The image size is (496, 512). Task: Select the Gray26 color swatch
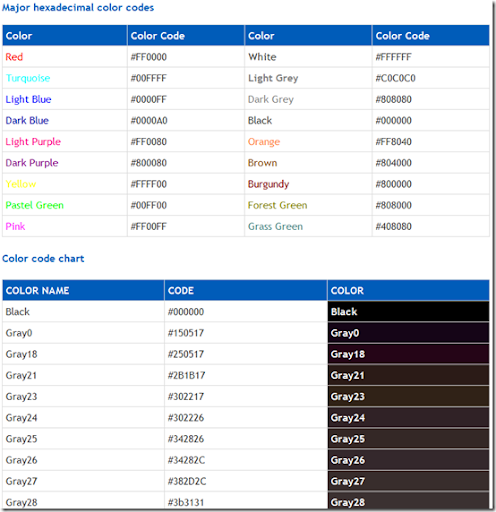[x=408, y=460]
